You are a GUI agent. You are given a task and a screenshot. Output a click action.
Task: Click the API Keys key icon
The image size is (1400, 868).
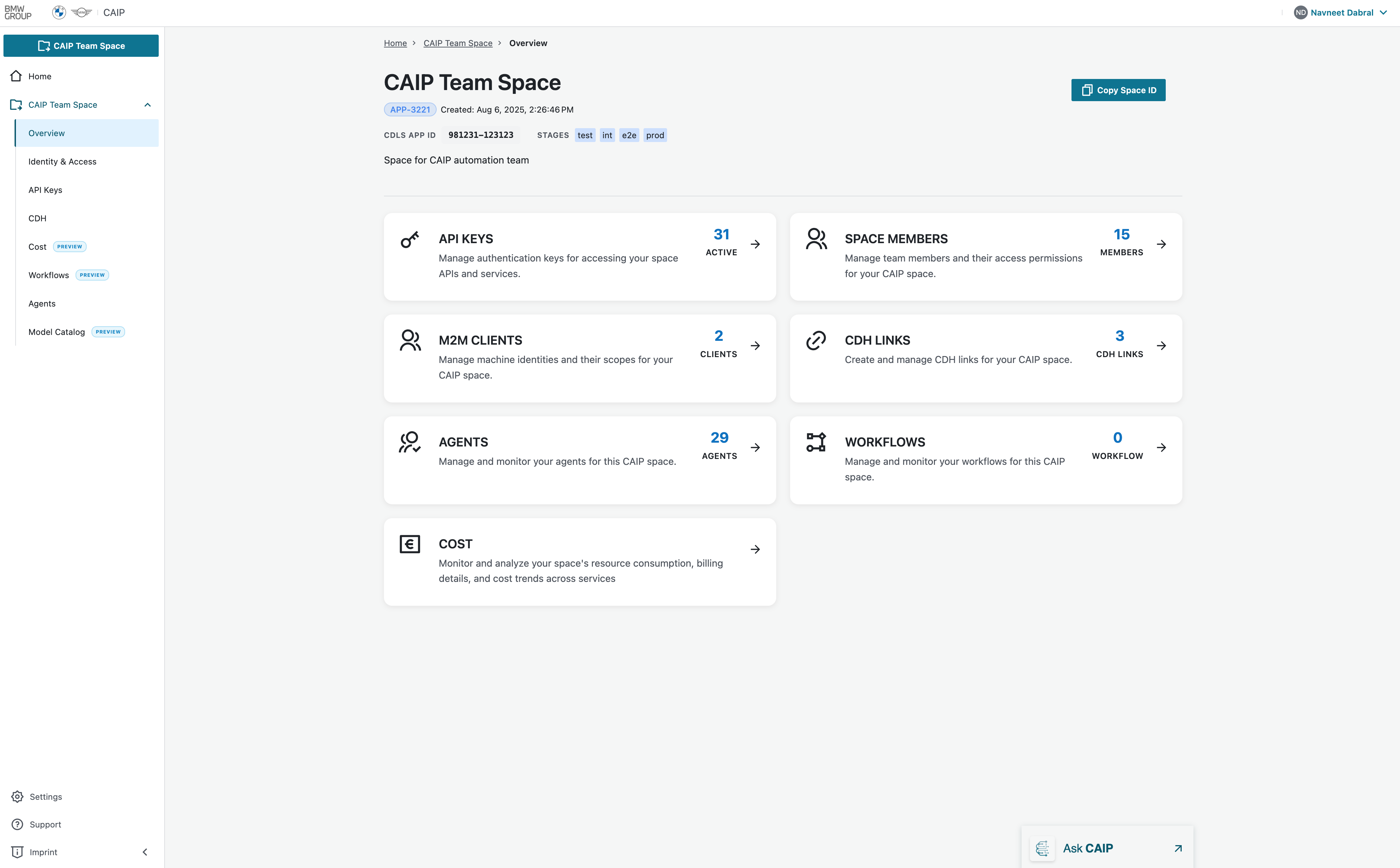(410, 239)
